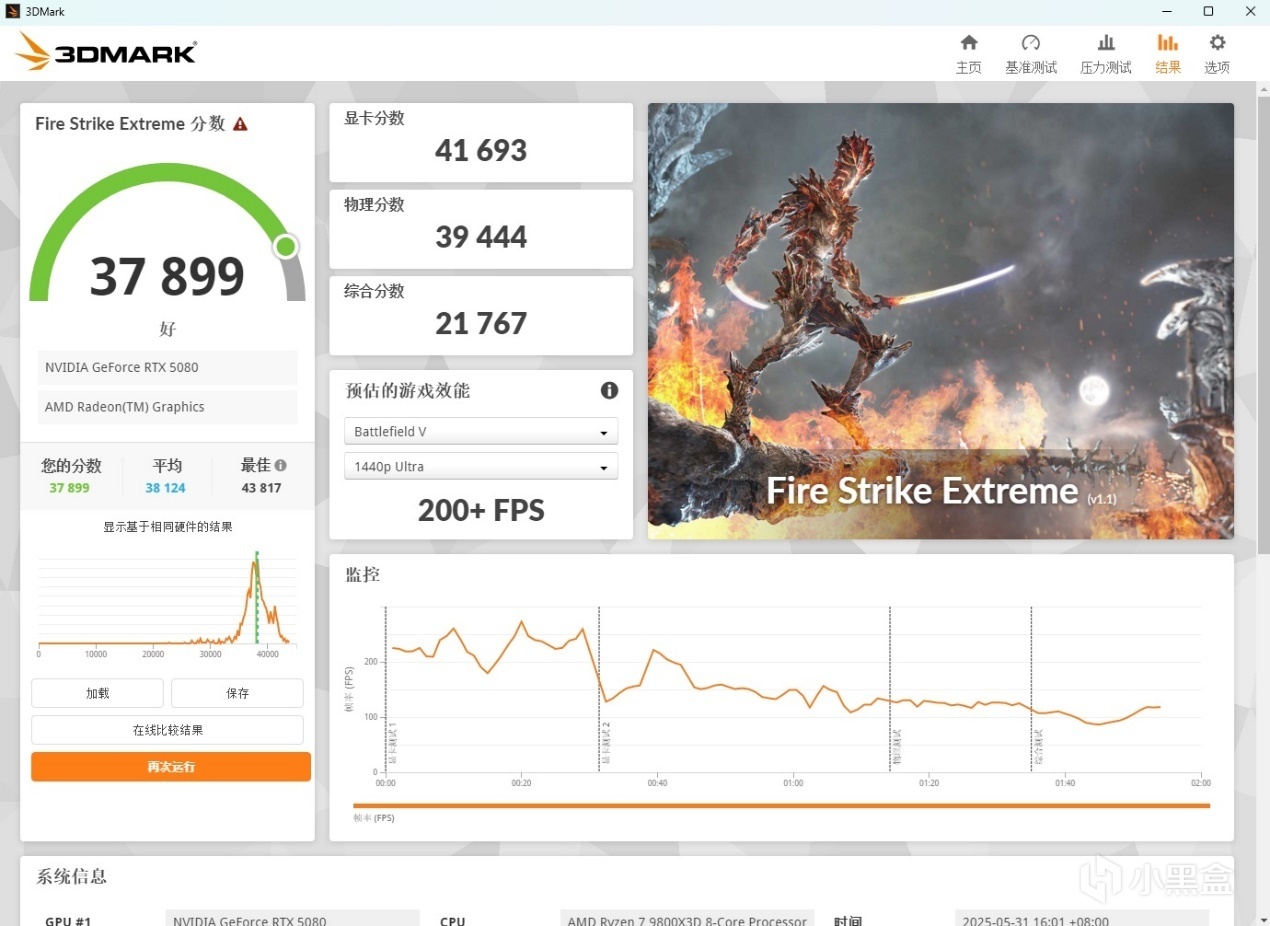Click the NVIDIA GeForce RTX 5080 label under score

(x=167, y=367)
